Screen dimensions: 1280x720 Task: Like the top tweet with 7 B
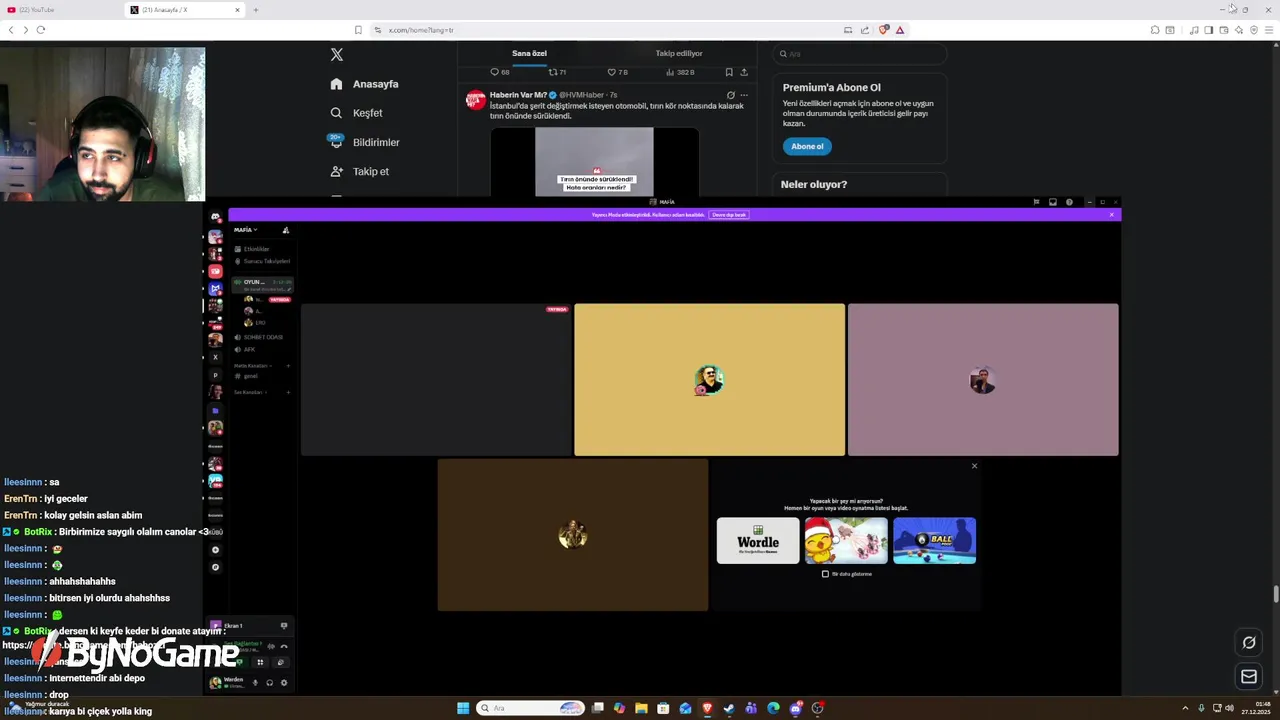pos(618,72)
